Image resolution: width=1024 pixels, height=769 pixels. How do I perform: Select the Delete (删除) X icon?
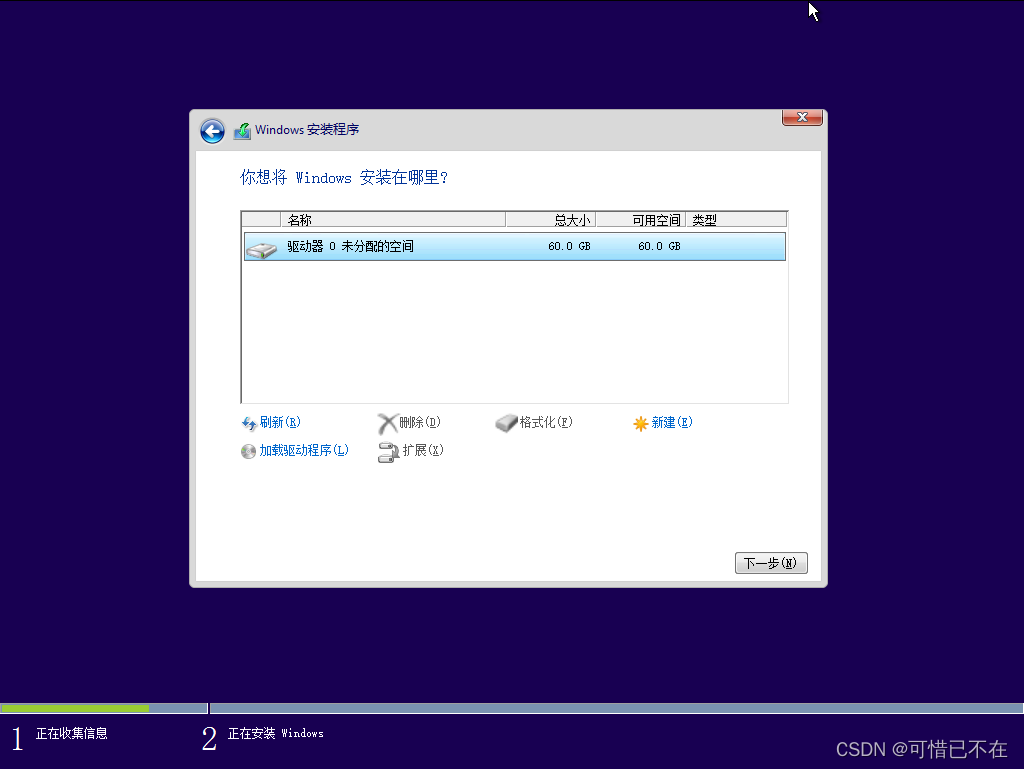pyautogui.click(x=386, y=422)
